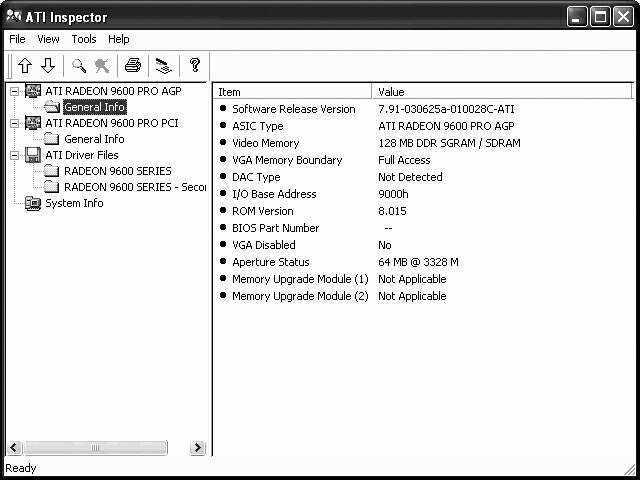Collapse the ATI Driver Files tree node
Image resolution: width=640 pixels, height=480 pixels.
click(14, 155)
